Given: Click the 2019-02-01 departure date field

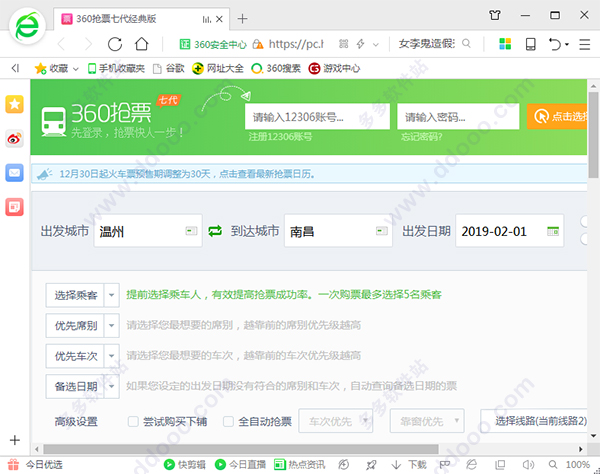Looking at the screenshot, I should pos(509,231).
